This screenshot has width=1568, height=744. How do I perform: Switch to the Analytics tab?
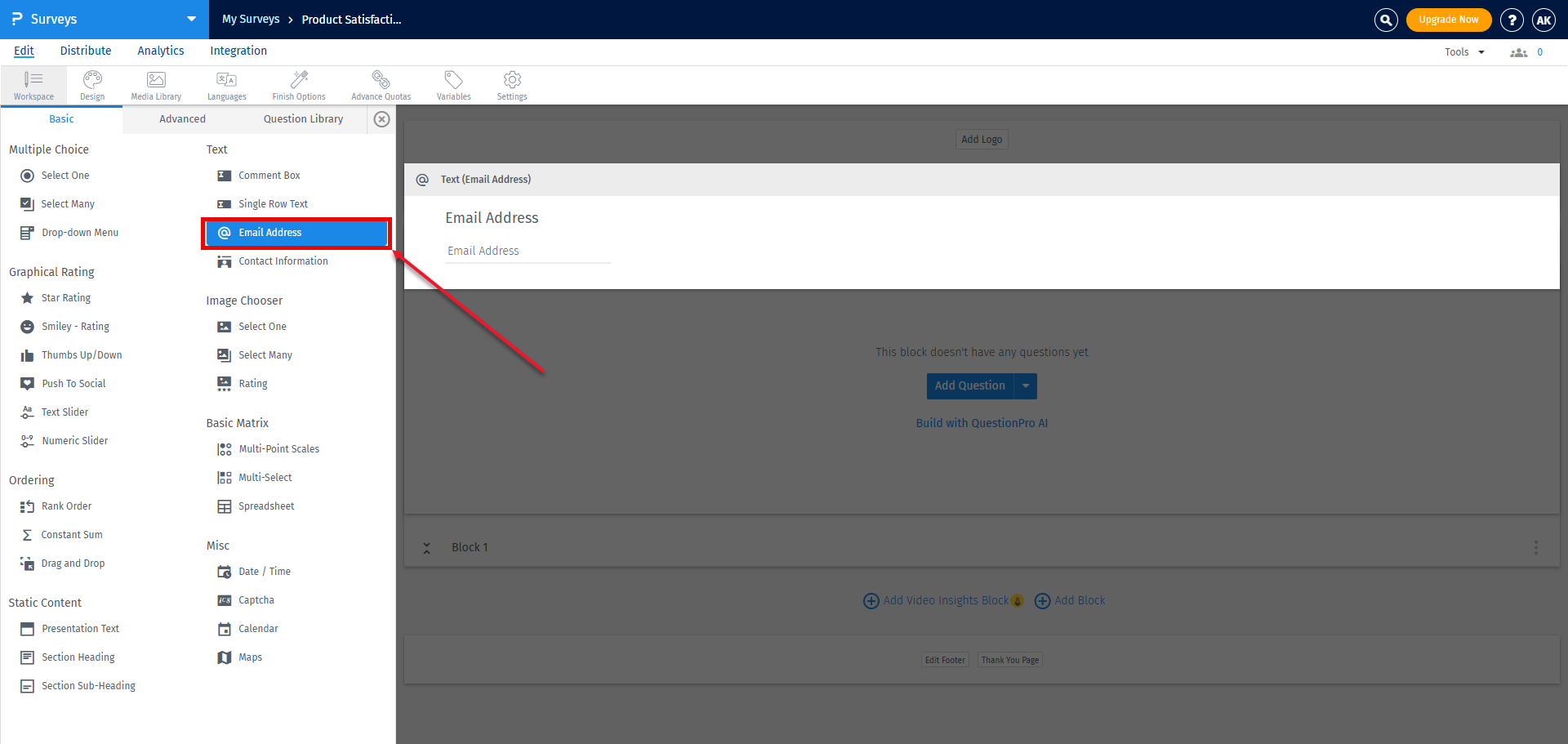(x=160, y=51)
